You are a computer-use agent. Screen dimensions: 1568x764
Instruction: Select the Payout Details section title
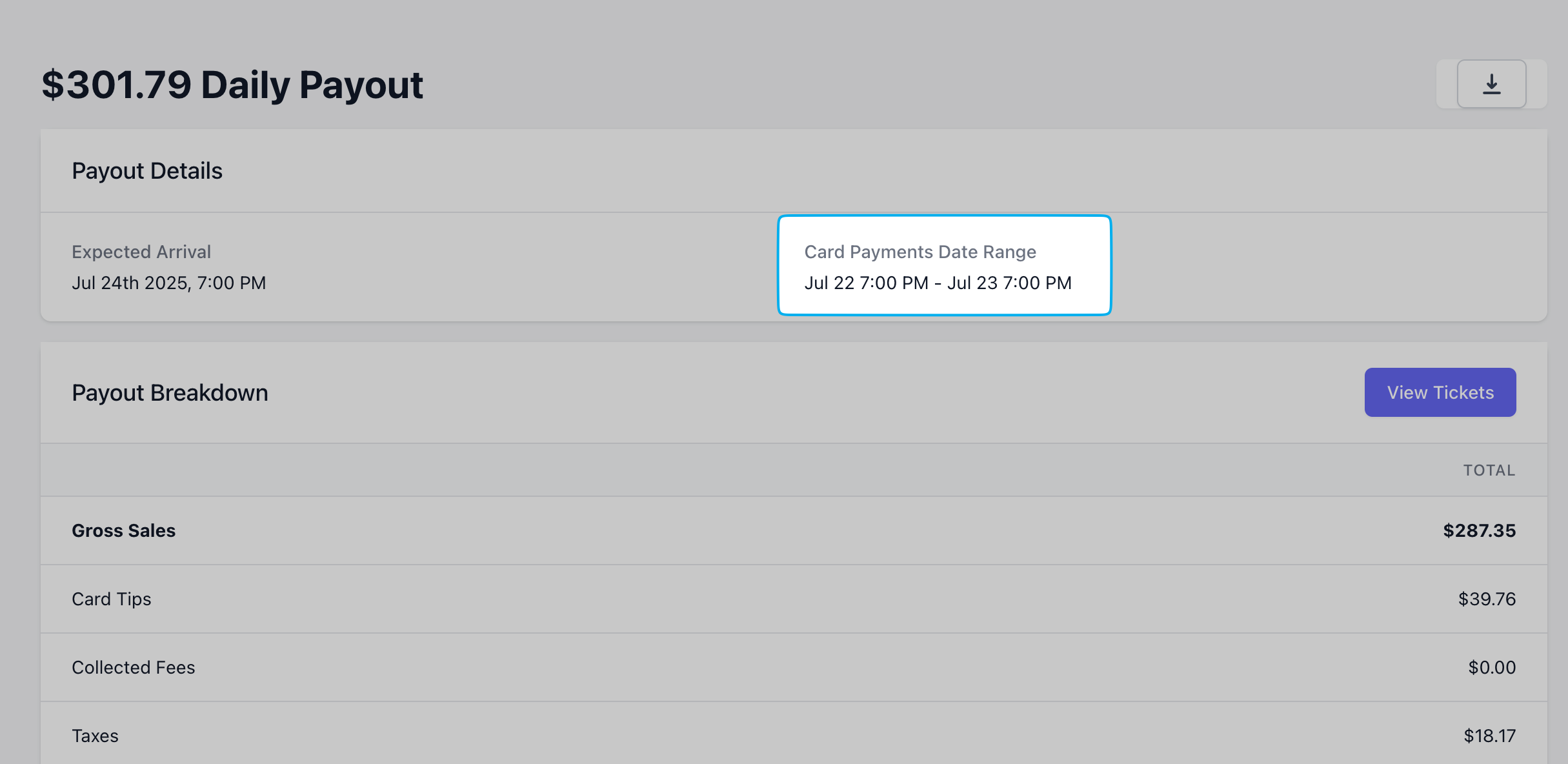[147, 171]
